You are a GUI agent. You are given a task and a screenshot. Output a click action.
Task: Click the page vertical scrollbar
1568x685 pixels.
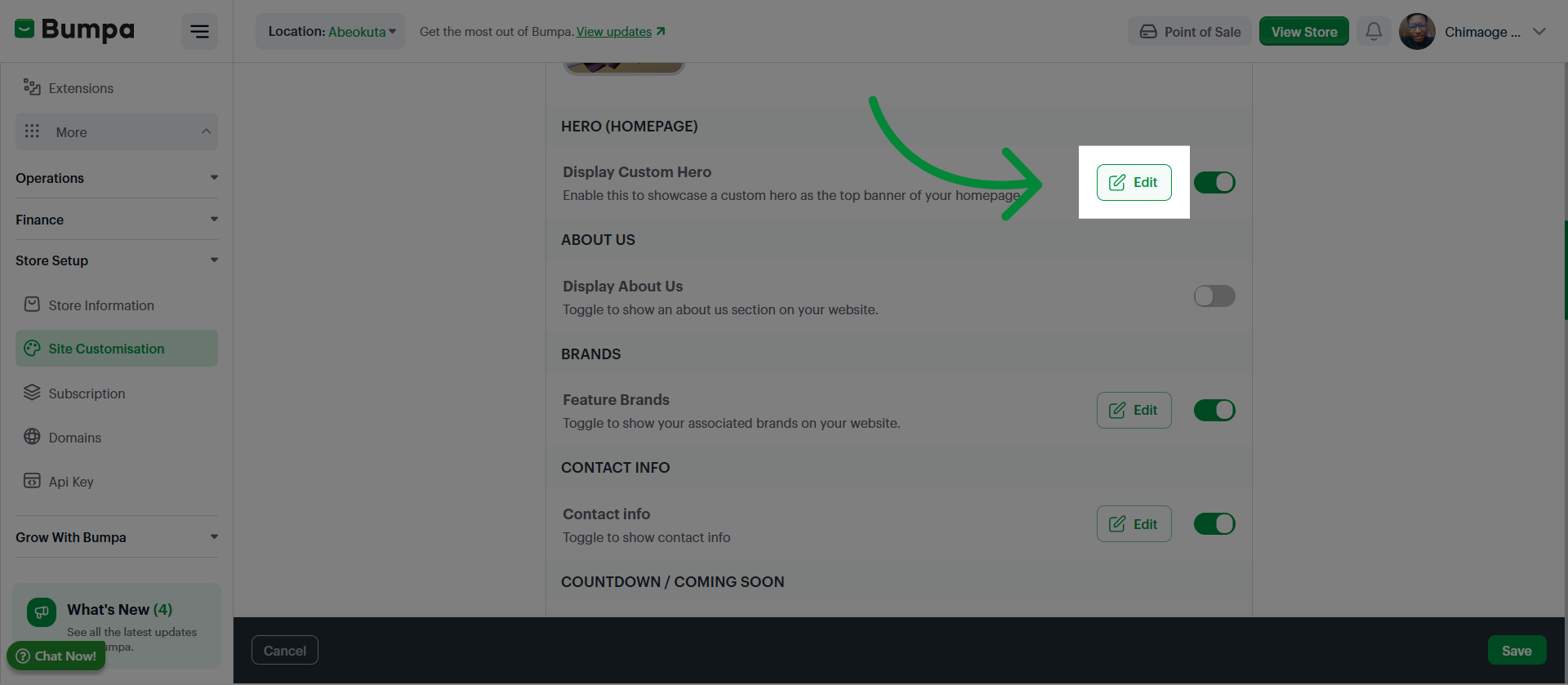click(x=1566, y=269)
